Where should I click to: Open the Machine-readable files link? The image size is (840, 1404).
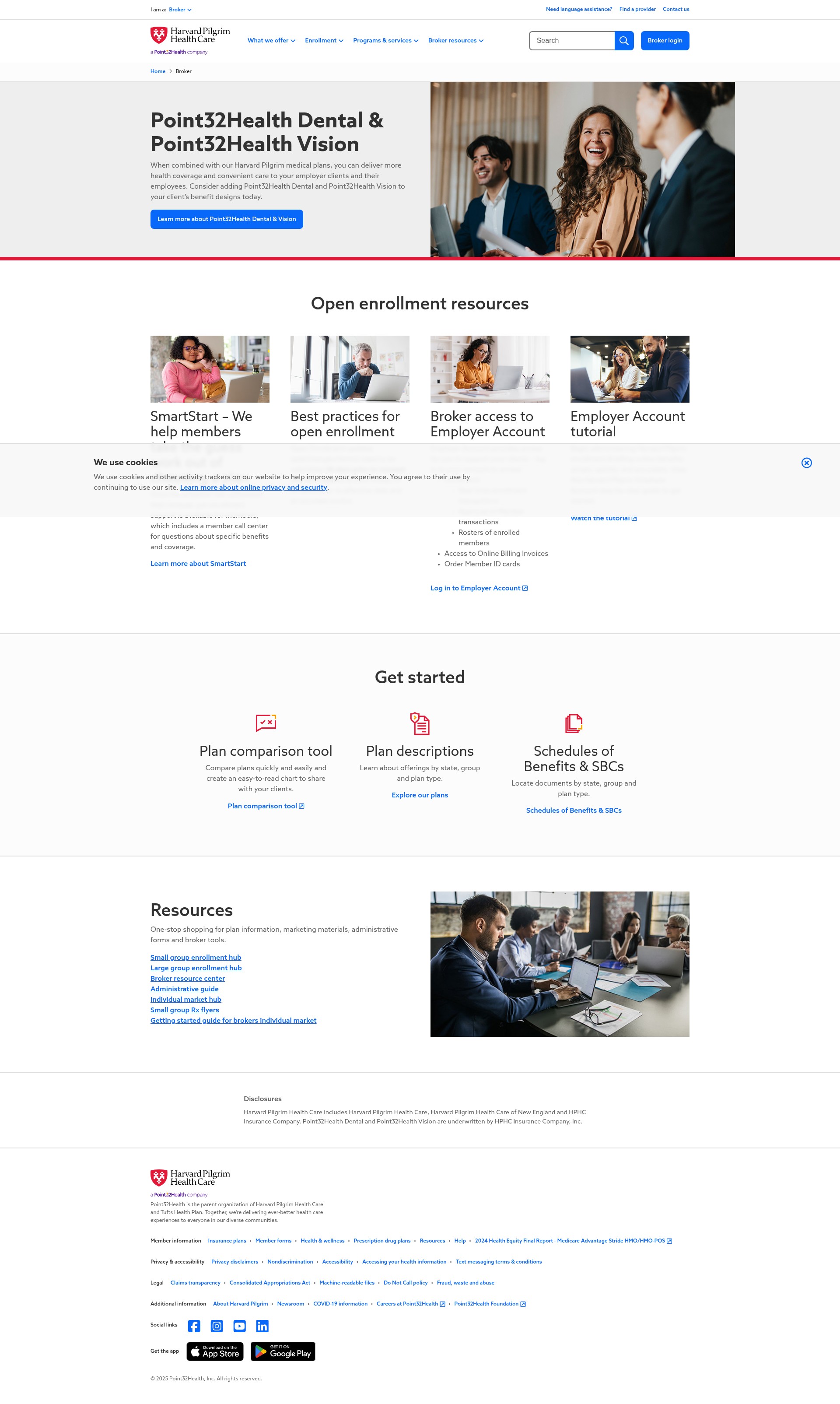[x=347, y=1283]
